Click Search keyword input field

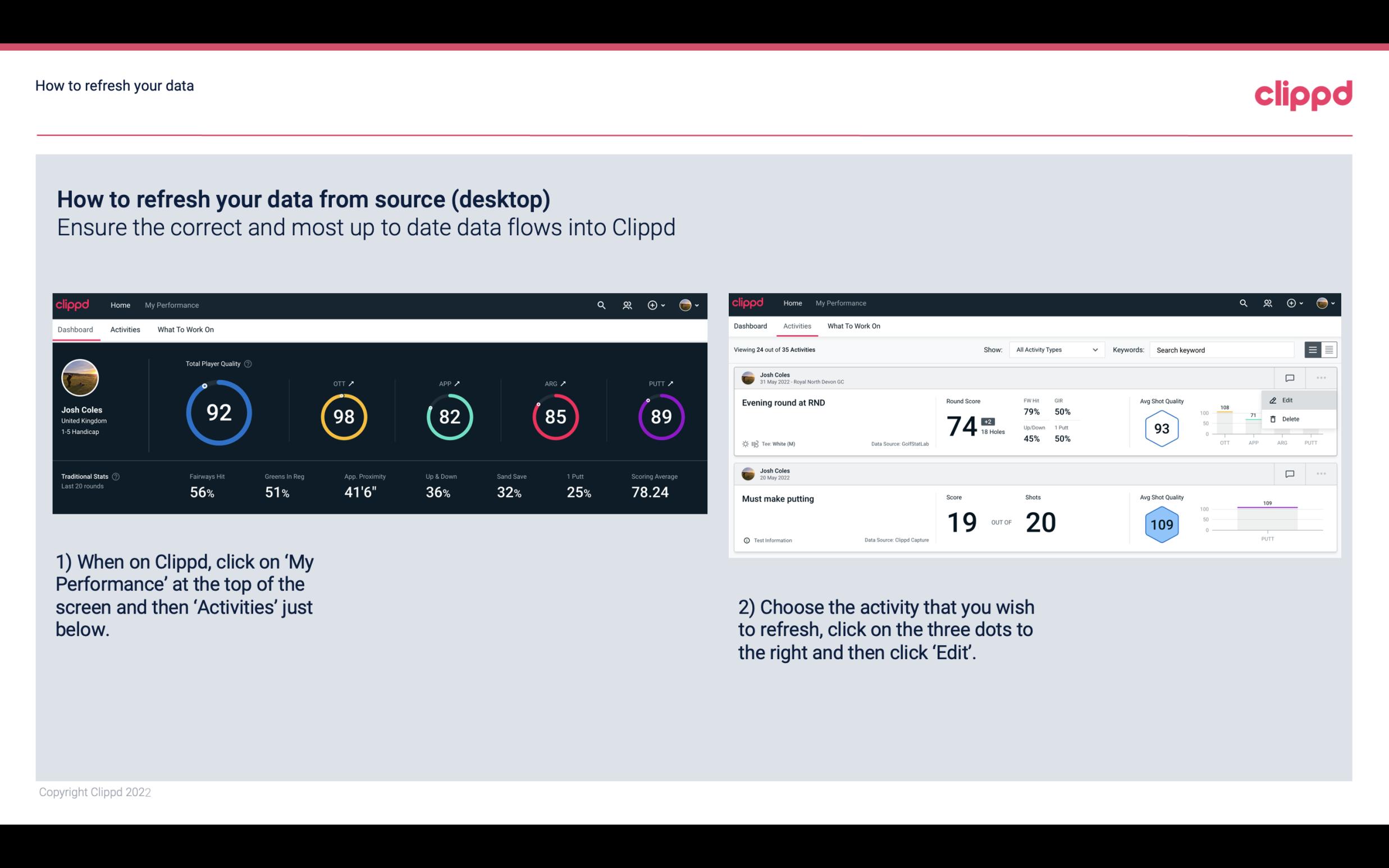(x=1224, y=350)
